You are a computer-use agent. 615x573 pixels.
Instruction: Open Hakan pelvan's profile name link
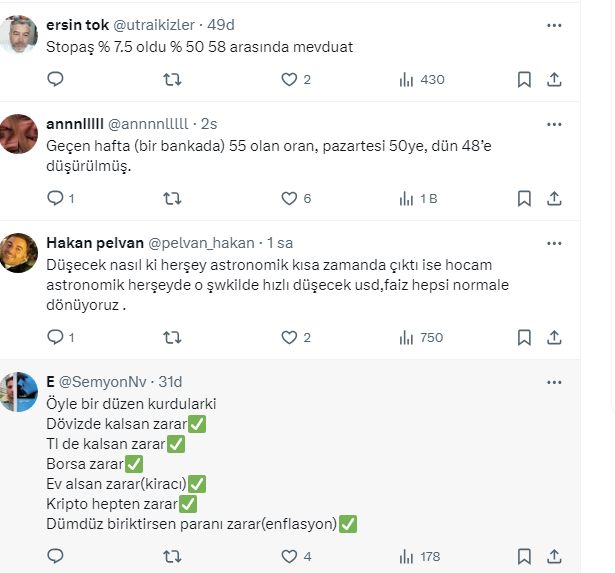tap(94, 243)
